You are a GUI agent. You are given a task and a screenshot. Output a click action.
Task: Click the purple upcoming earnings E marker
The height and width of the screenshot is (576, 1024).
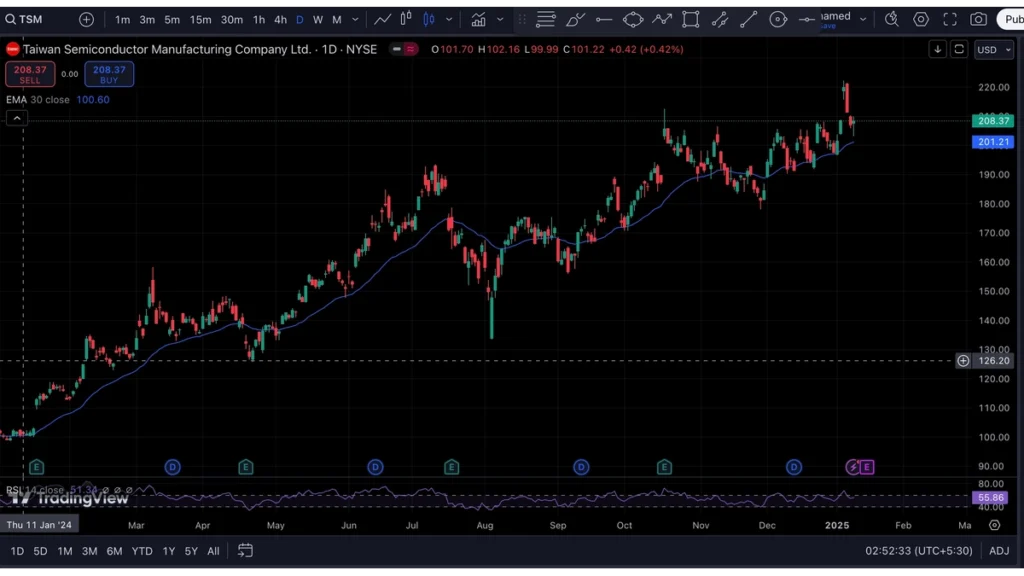coord(867,467)
